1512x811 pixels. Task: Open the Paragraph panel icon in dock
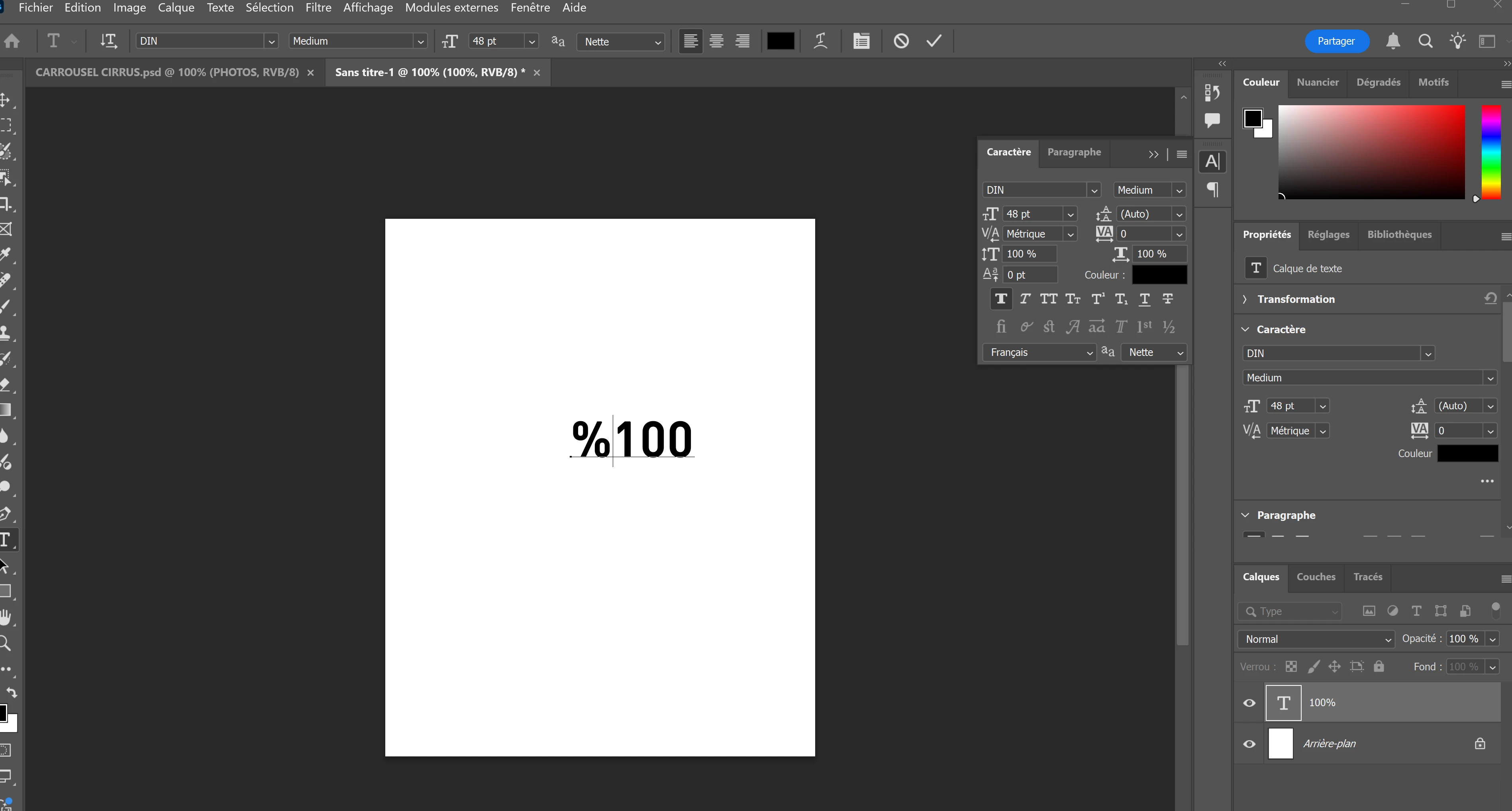(x=1213, y=189)
